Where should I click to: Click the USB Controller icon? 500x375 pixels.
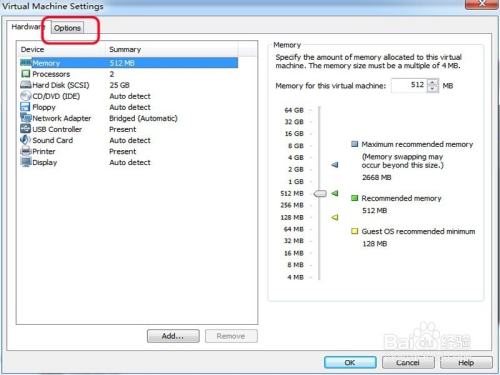(x=26, y=129)
